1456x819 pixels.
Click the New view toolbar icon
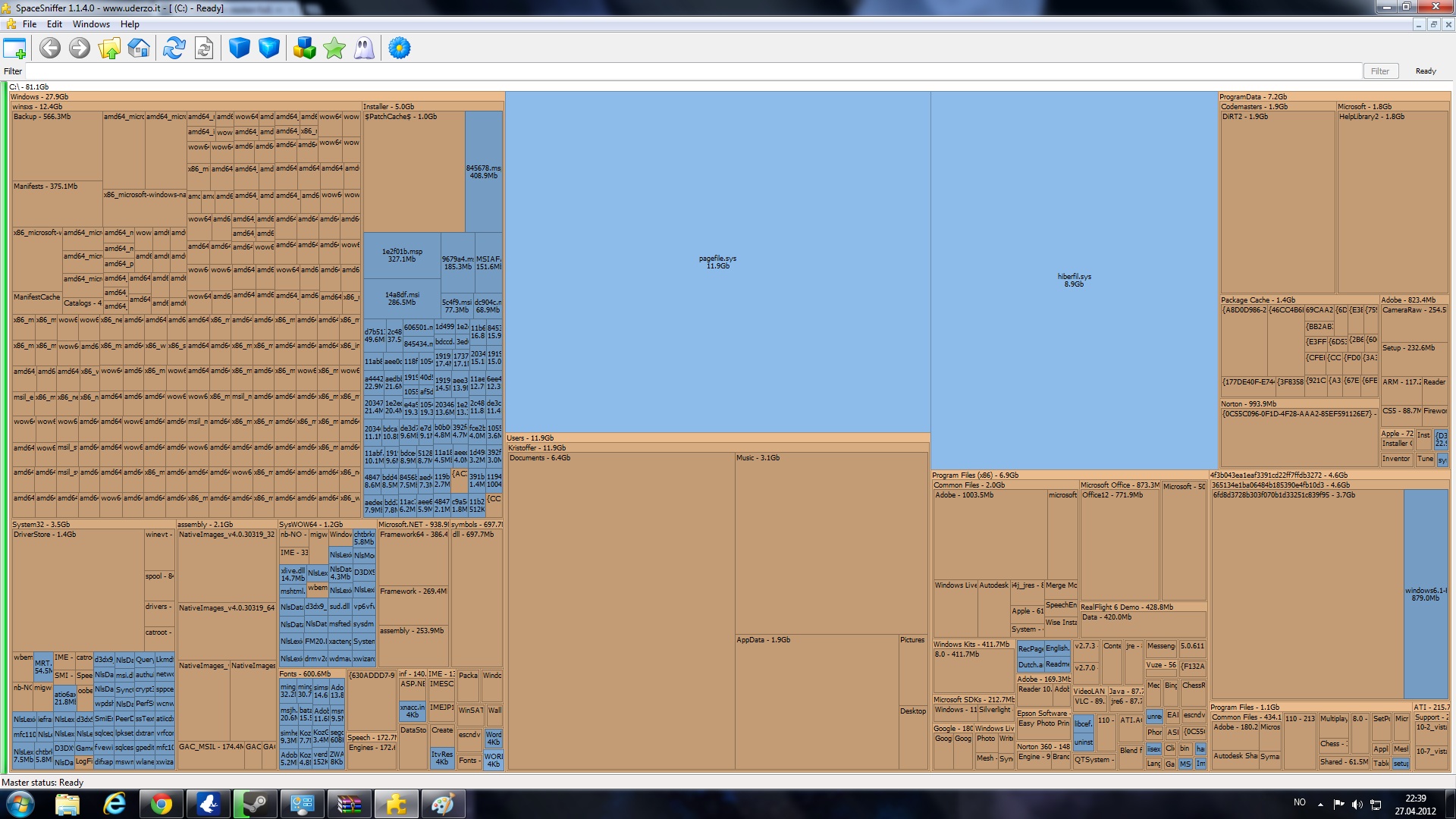point(15,49)
